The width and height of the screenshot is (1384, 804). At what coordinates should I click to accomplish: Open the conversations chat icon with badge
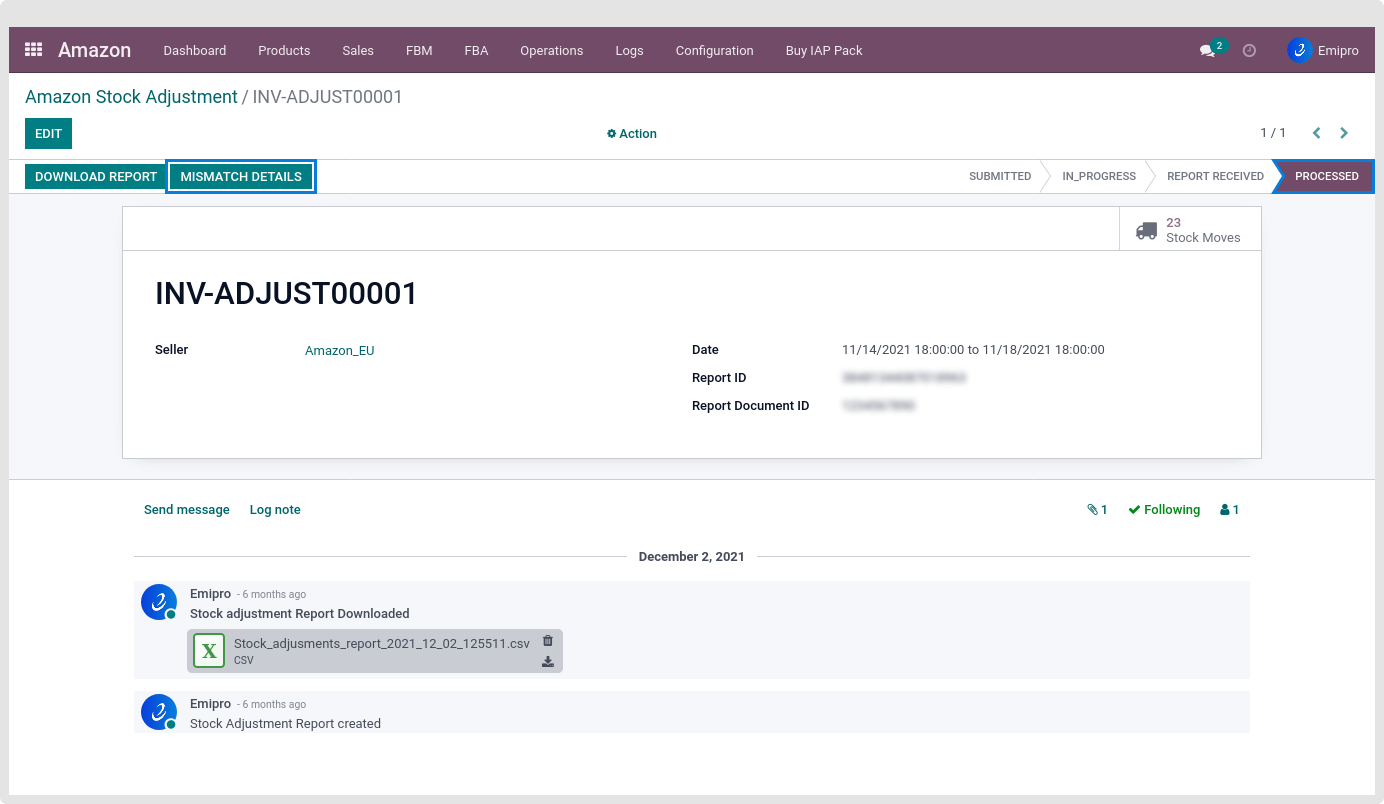tap(1208, 51)
